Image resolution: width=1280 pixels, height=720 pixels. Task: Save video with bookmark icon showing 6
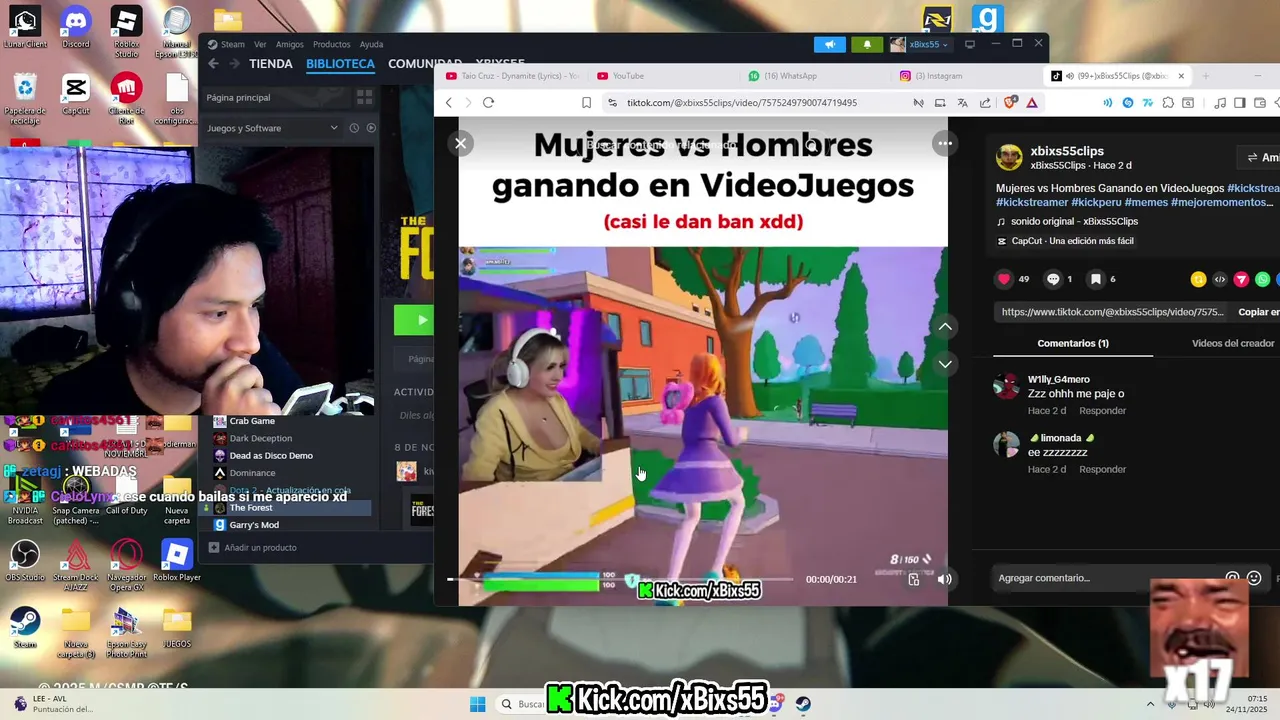pyautogui.click(x=1096, y=279)
